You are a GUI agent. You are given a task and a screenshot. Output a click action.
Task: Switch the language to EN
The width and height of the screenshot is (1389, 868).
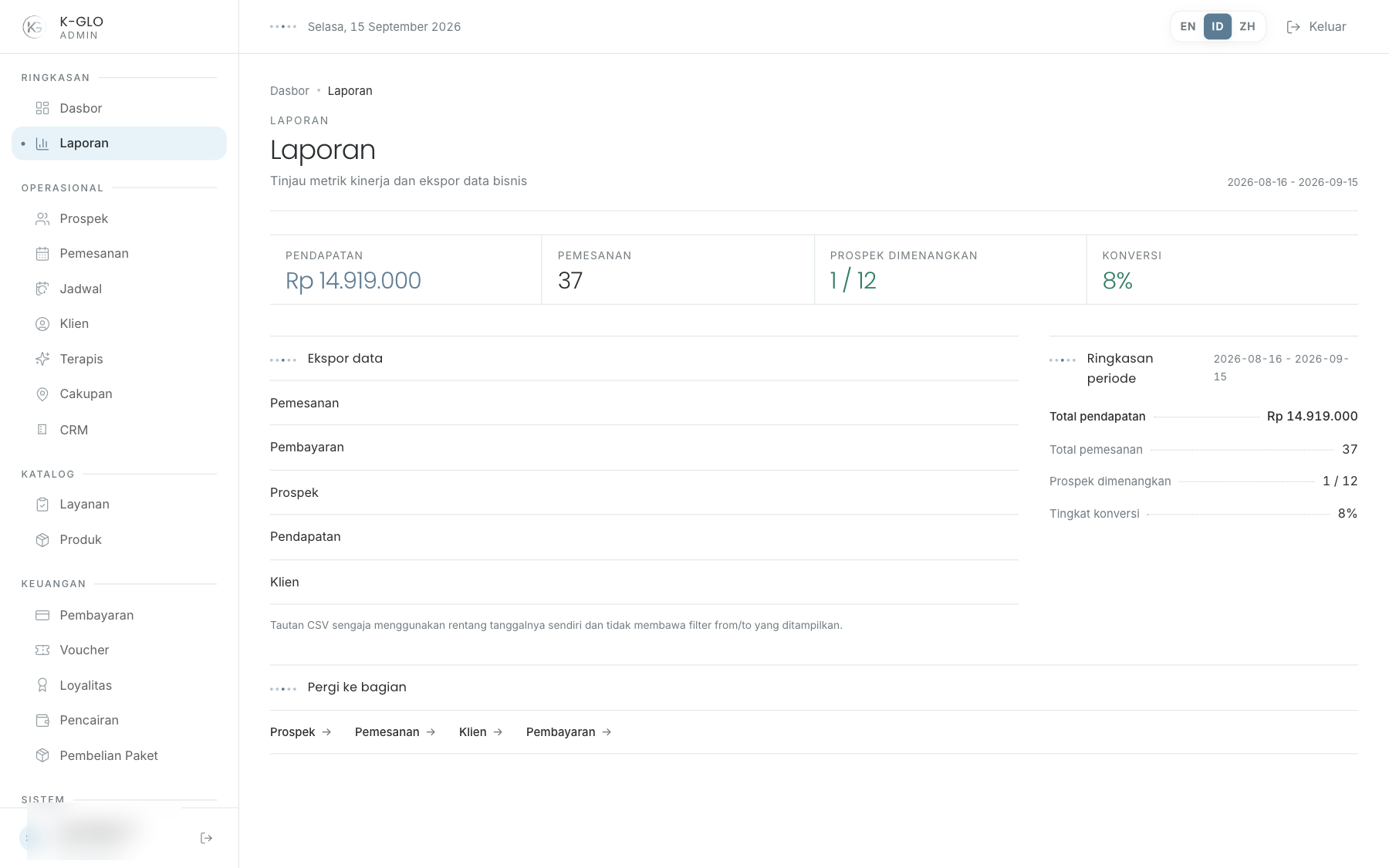tap(1188, 26)
